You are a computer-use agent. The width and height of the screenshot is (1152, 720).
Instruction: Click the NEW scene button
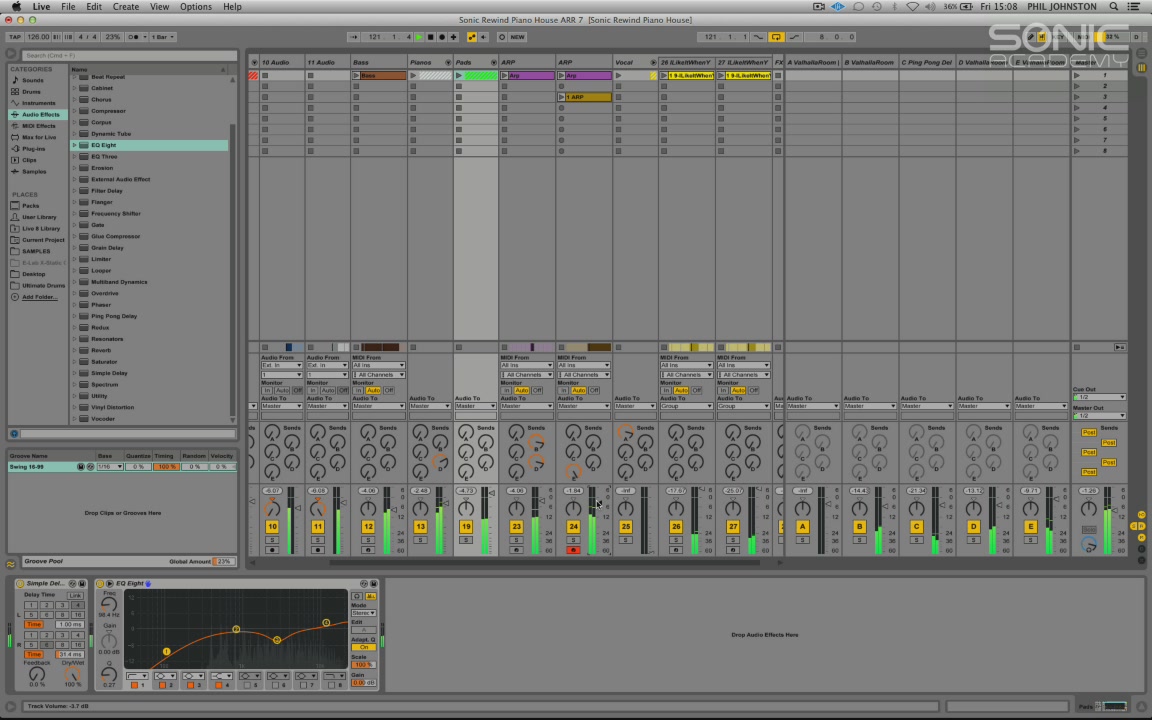(x=518, y=37)
